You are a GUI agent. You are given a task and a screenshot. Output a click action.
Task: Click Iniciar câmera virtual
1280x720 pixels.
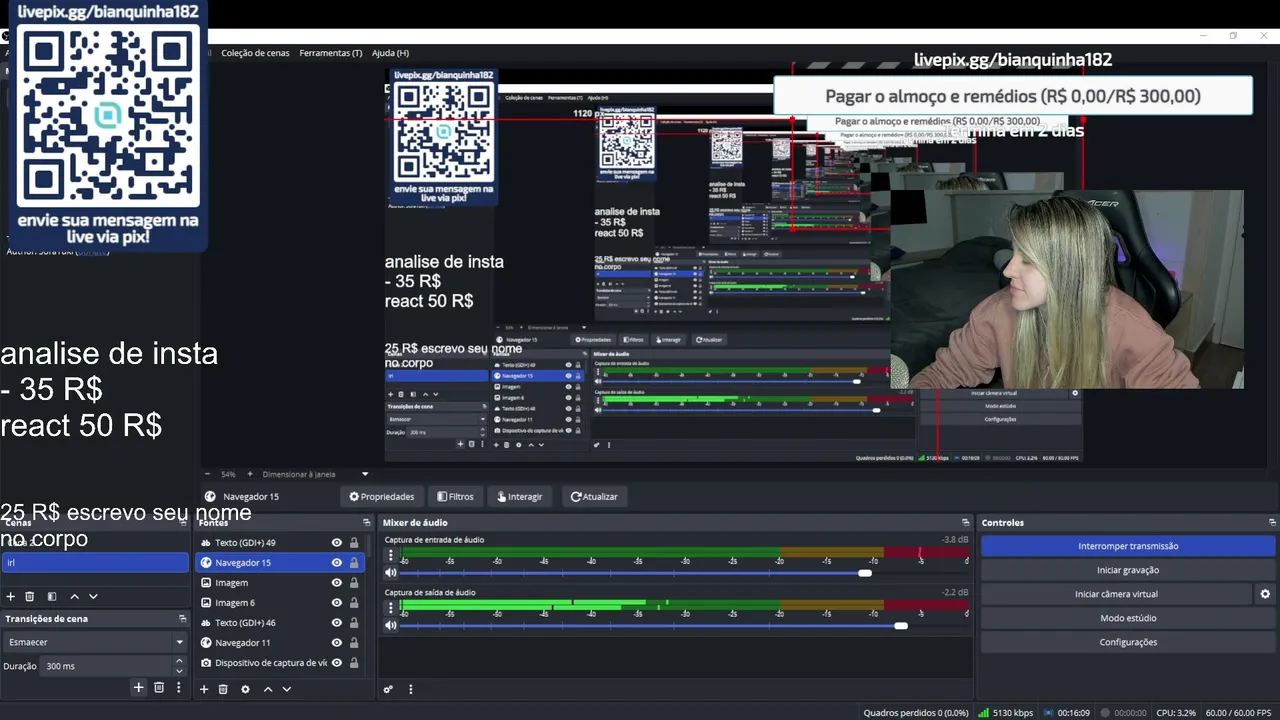pos(1116,594)
